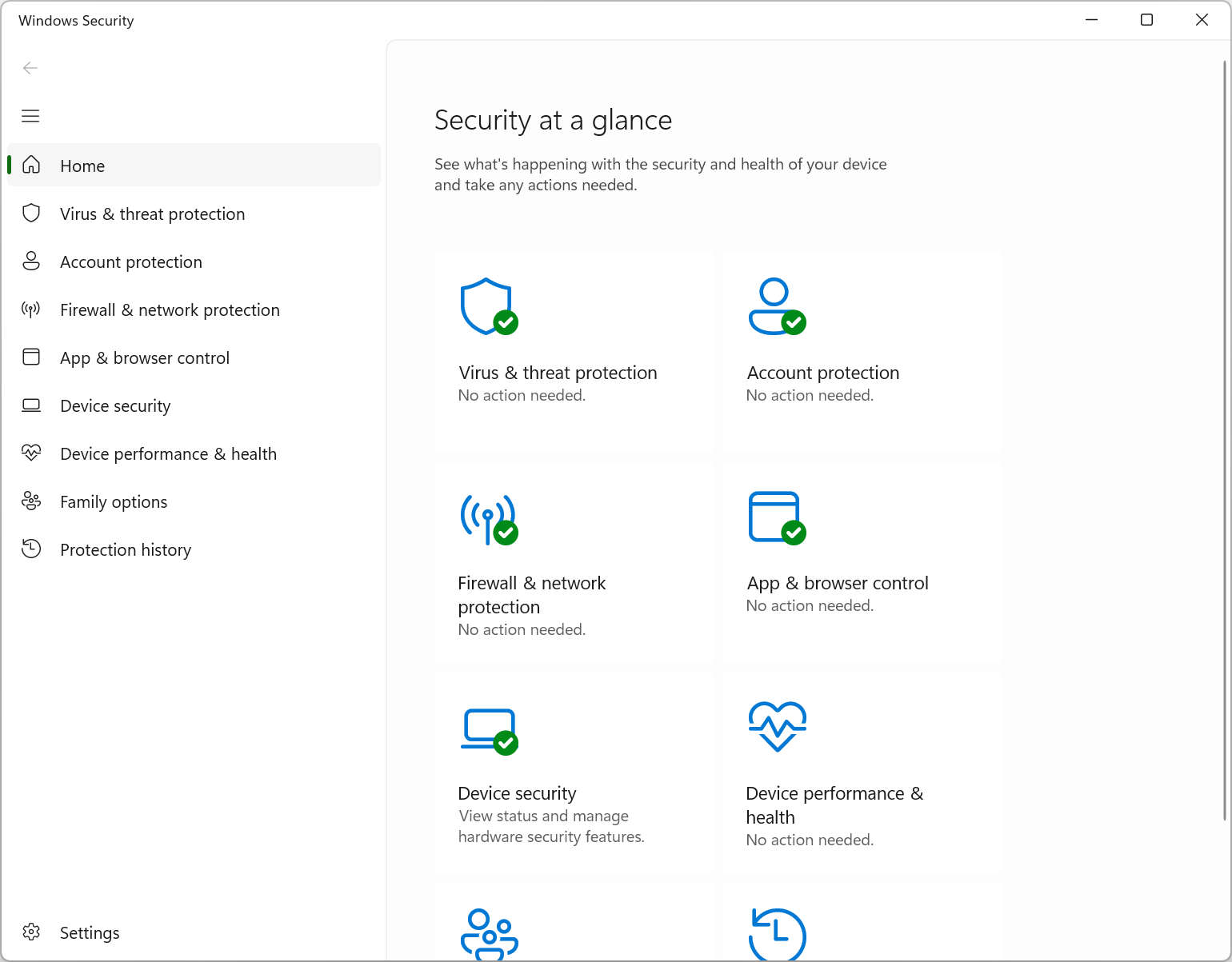Click the Home house icon in sidebar
This screenshot has height=962, width=1232.
click(31, 165)
